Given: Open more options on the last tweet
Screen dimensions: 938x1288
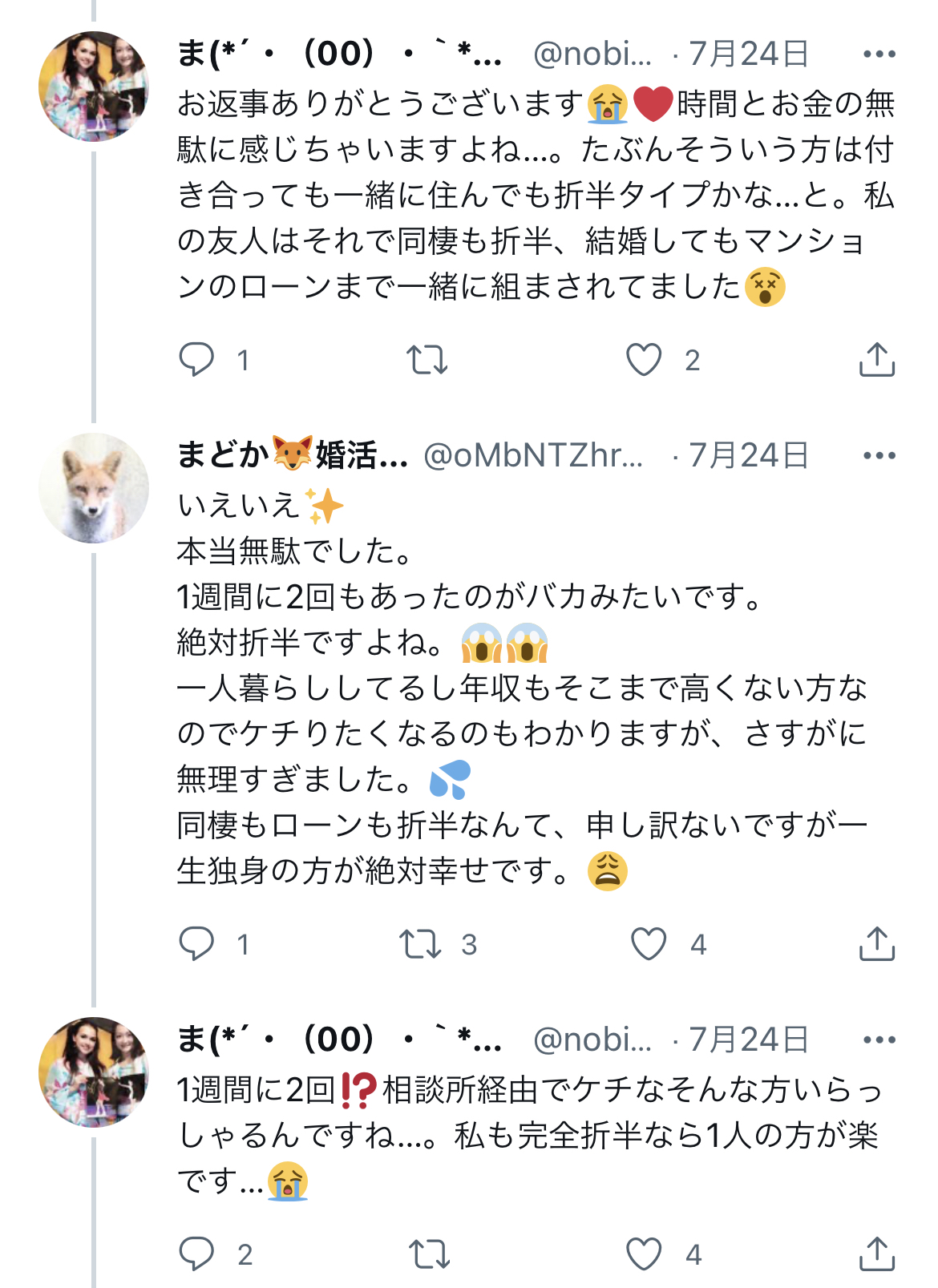Looking at the screenshot, I should (x=879, y=1040).
